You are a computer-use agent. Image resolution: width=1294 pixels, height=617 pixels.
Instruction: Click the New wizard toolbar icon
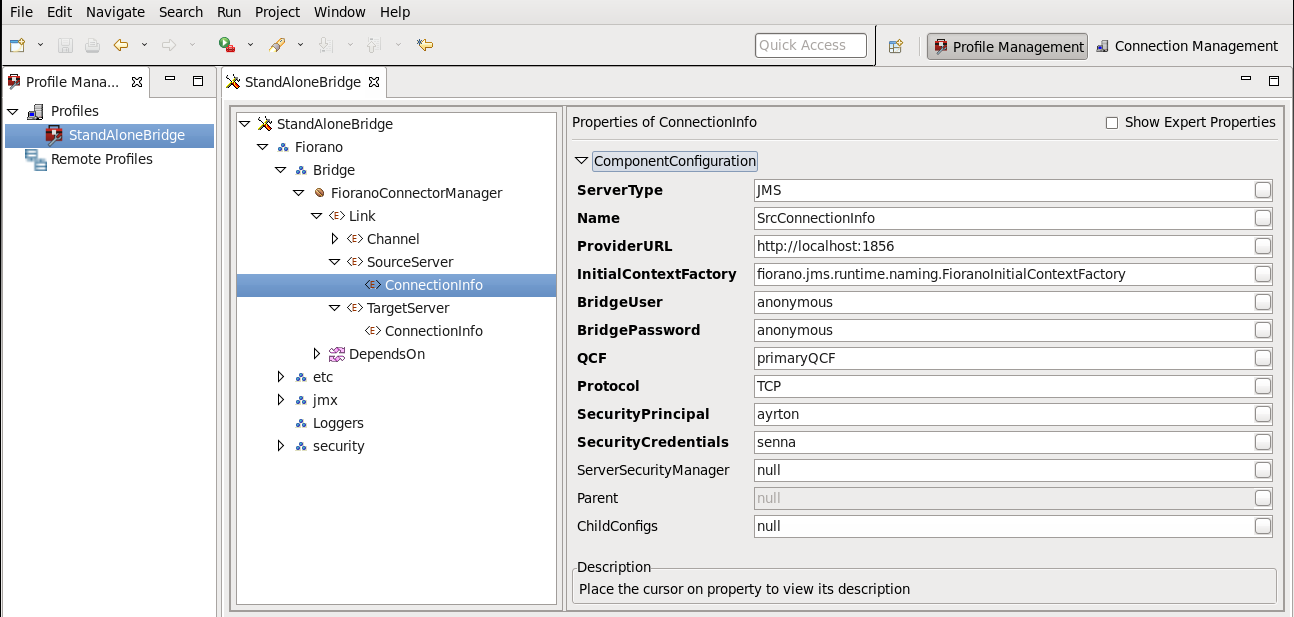(17, 45)
